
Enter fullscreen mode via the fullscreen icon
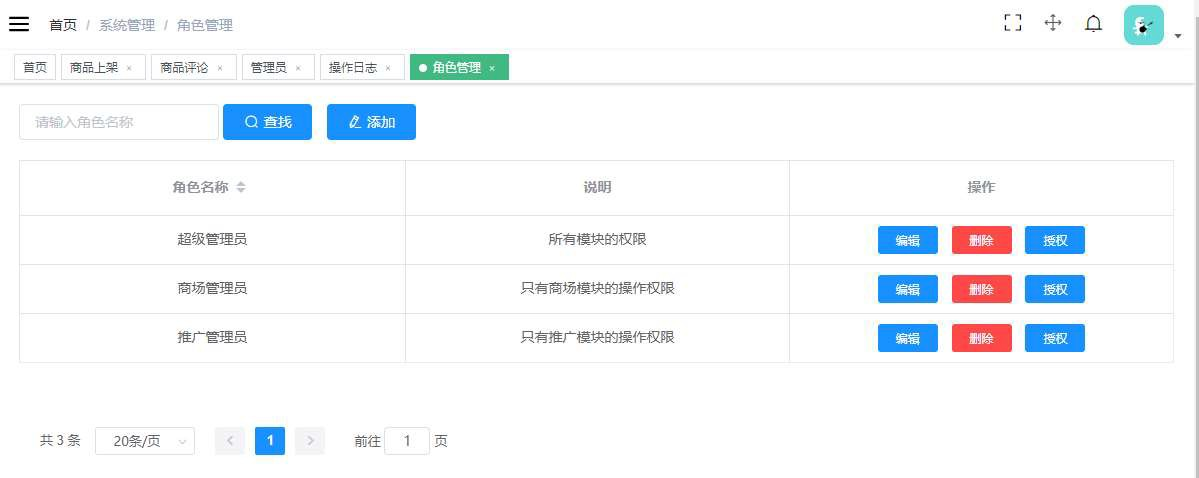click(1012, 23)
